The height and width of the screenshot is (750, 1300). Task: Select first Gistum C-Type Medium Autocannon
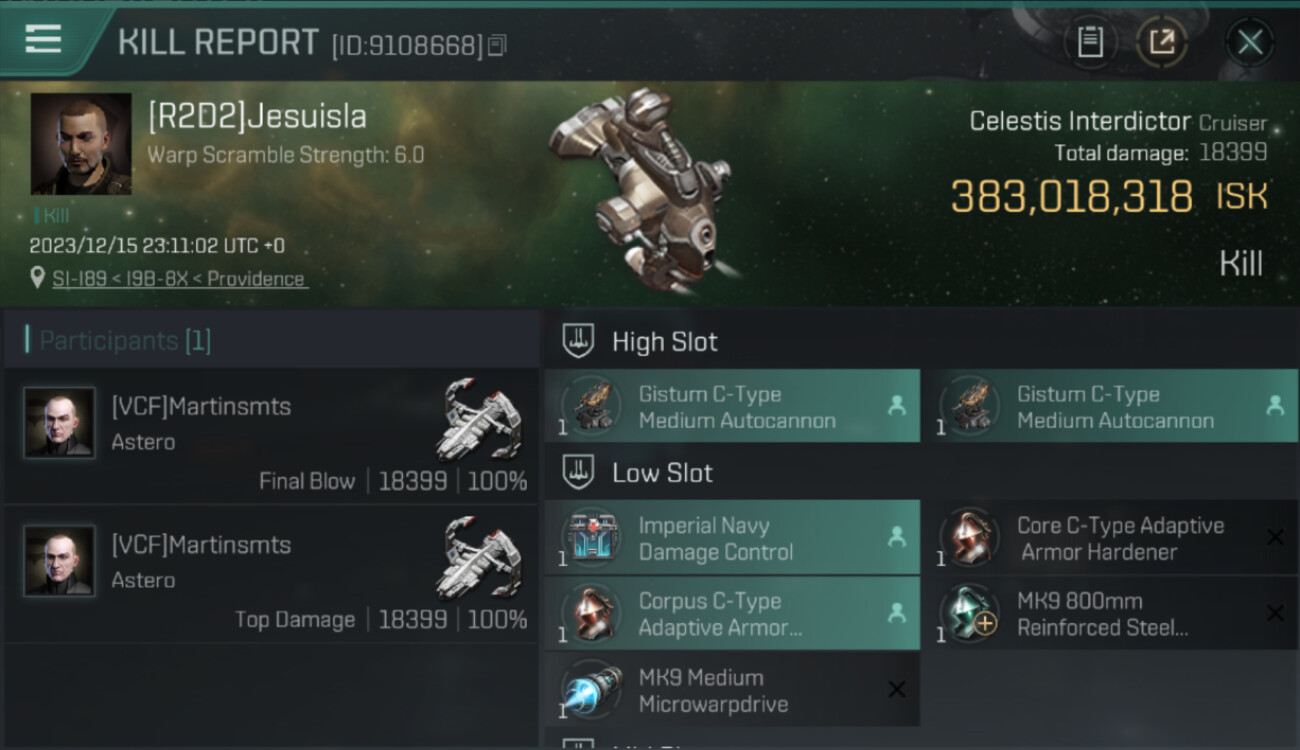tap(732, 407)
